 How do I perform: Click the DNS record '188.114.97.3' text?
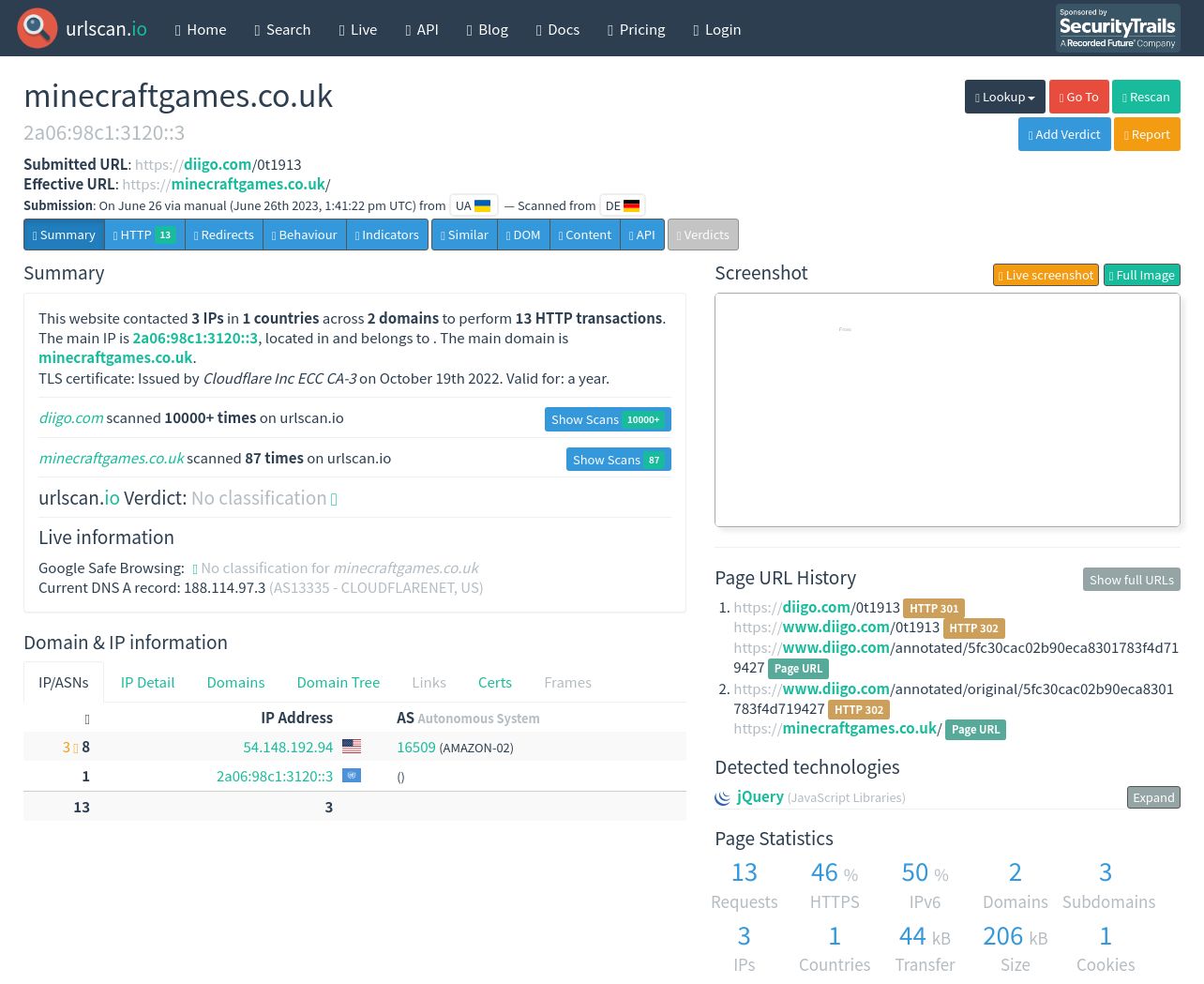[x=225, y=587]
